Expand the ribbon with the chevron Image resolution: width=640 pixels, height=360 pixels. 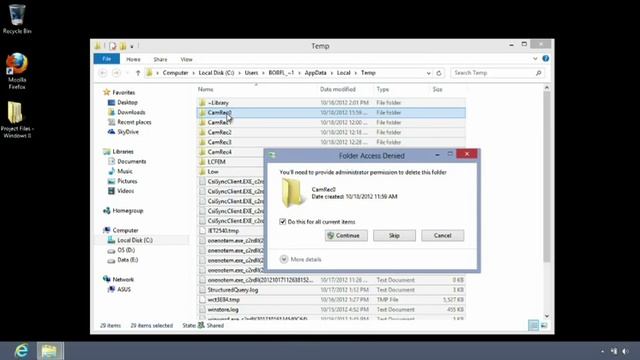coord(535,59)
